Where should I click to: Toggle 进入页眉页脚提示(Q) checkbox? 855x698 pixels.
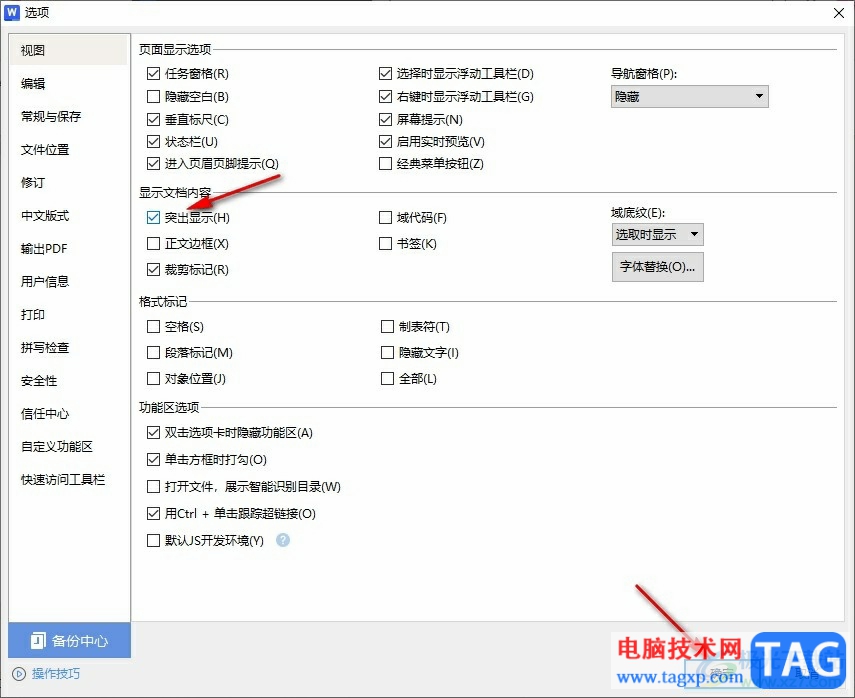click(153, 163)
